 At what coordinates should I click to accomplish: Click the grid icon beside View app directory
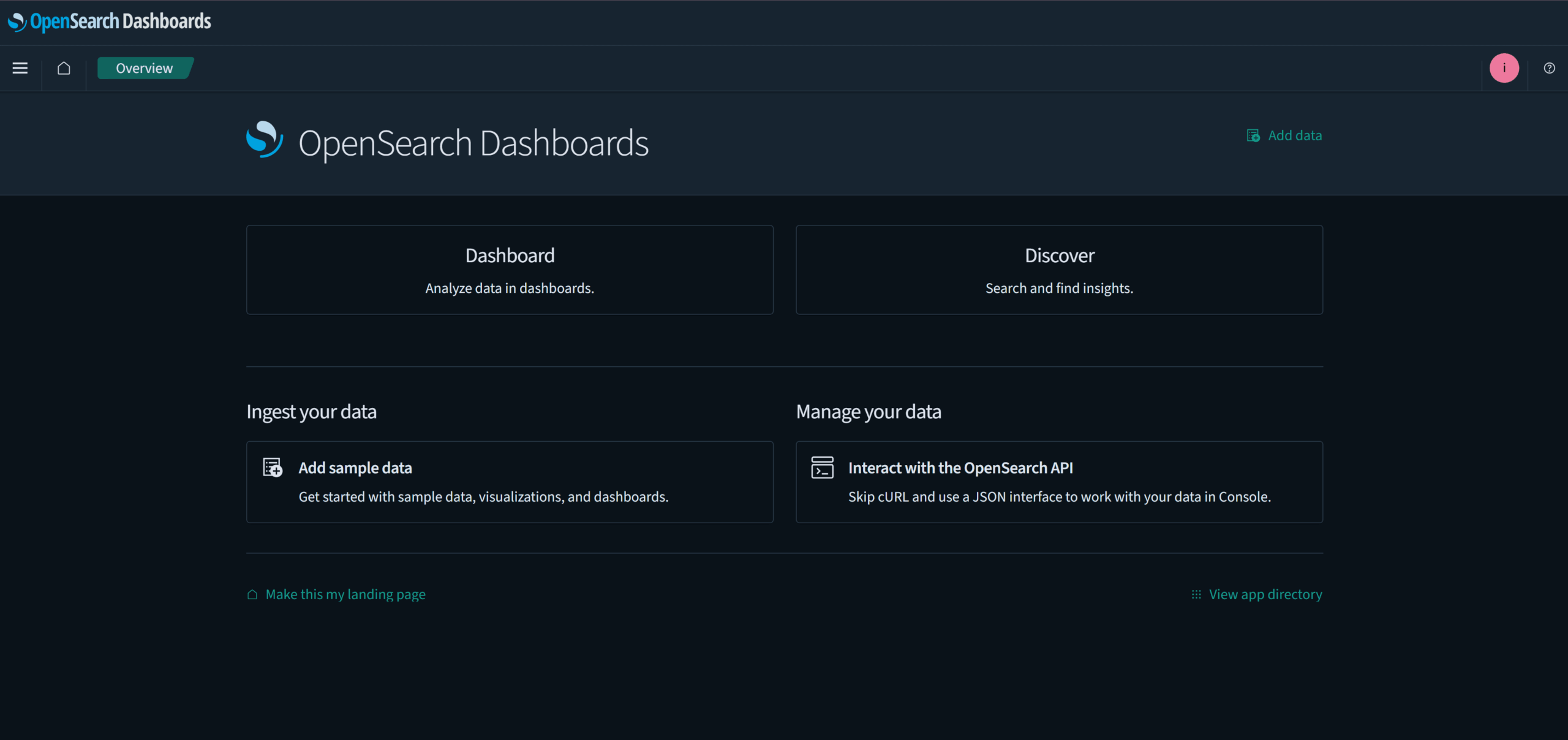coord(1196,594)
